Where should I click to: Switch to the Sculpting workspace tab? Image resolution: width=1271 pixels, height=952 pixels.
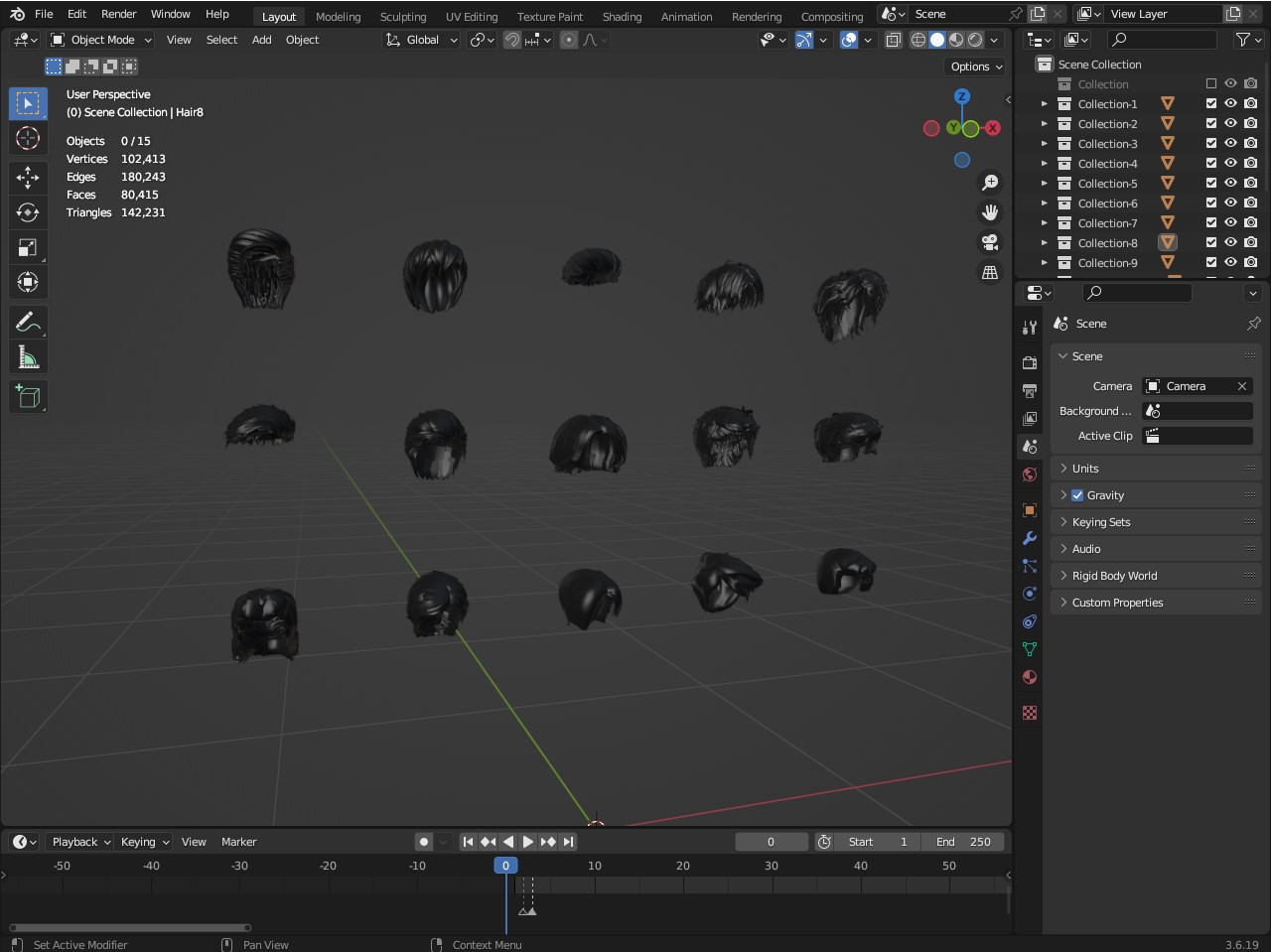[x=402, y=17]
